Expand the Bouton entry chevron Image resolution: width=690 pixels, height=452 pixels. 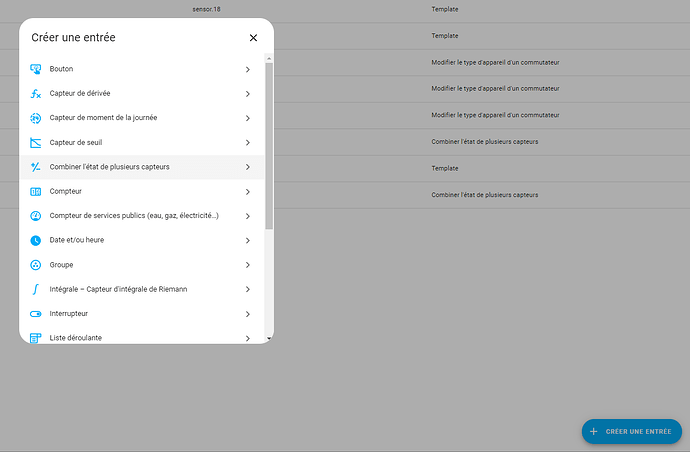[x=247, y=69]
